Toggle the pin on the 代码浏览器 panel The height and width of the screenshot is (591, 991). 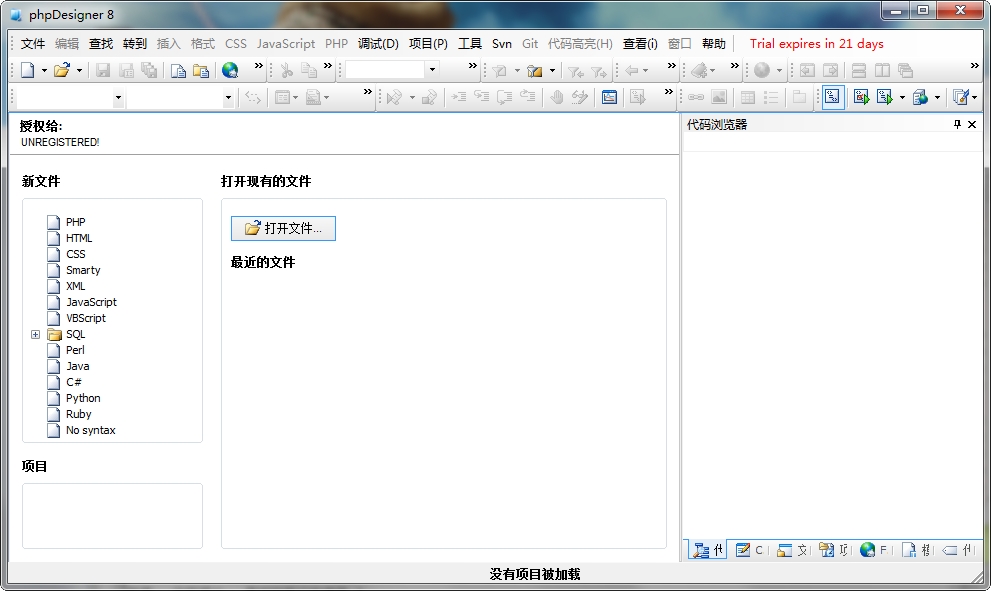tap(958, 124)
